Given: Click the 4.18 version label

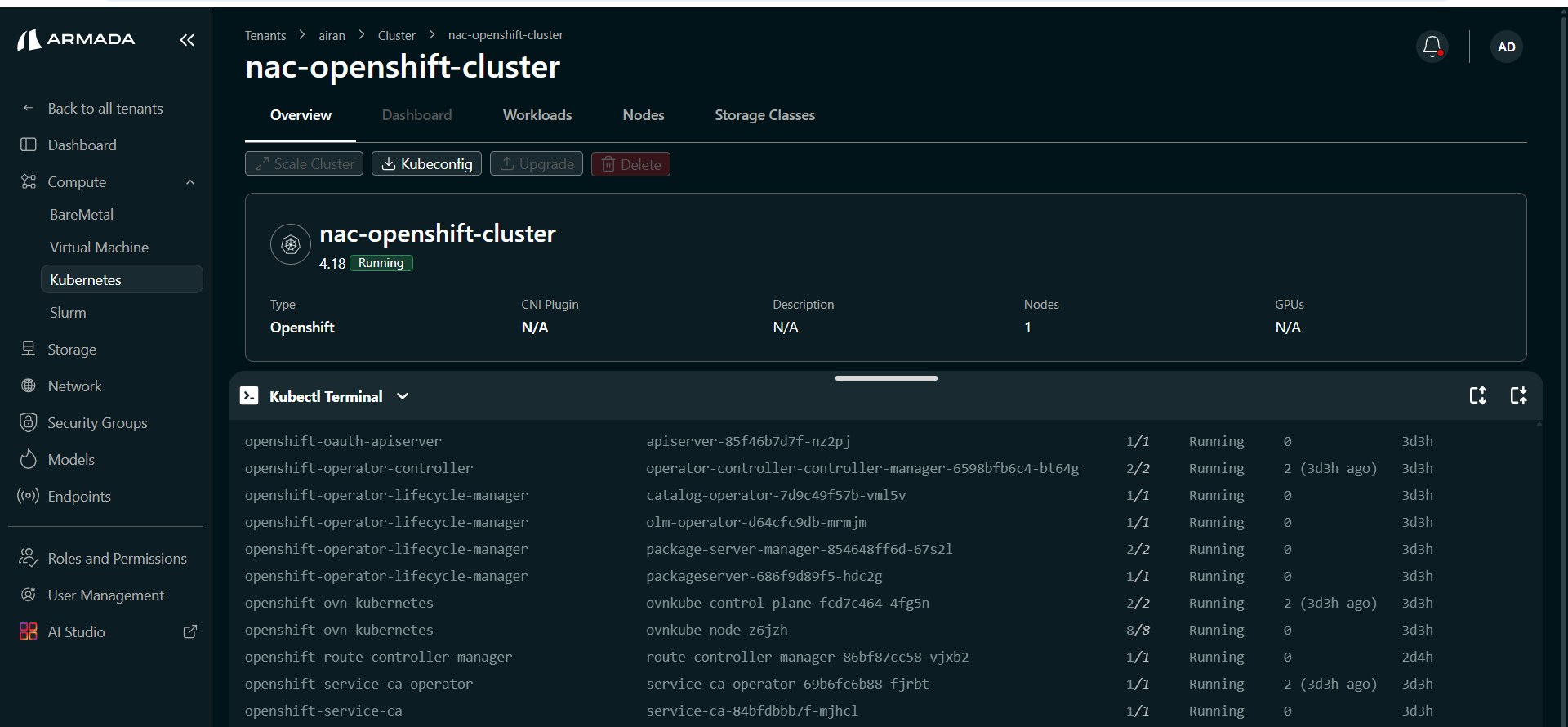Looking at the screenshot, I should (332, 264).
